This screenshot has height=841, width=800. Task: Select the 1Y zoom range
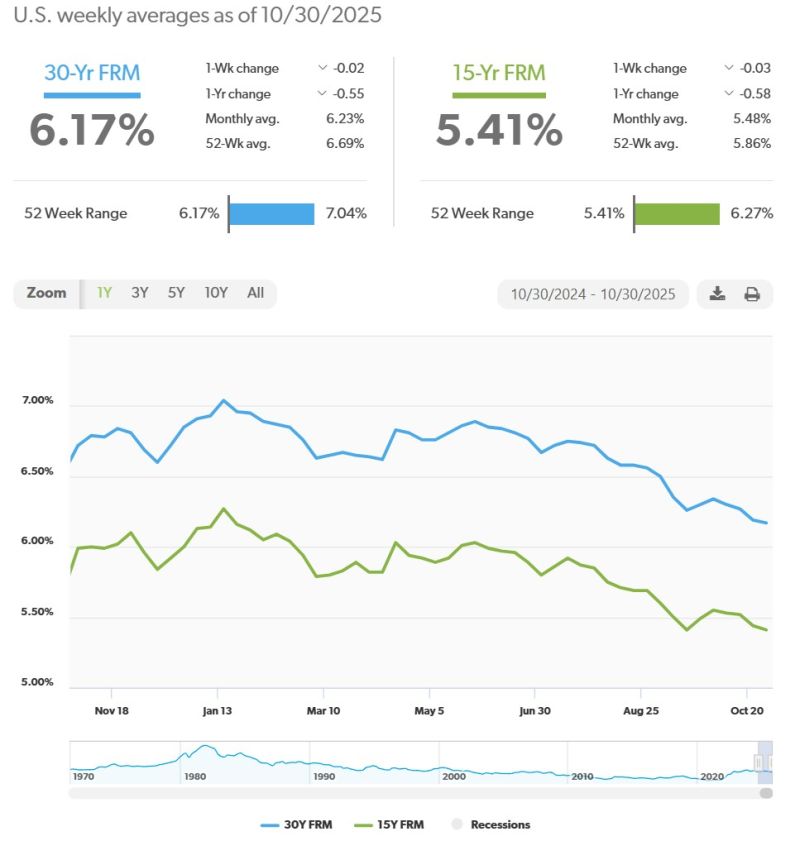(104, 293)
